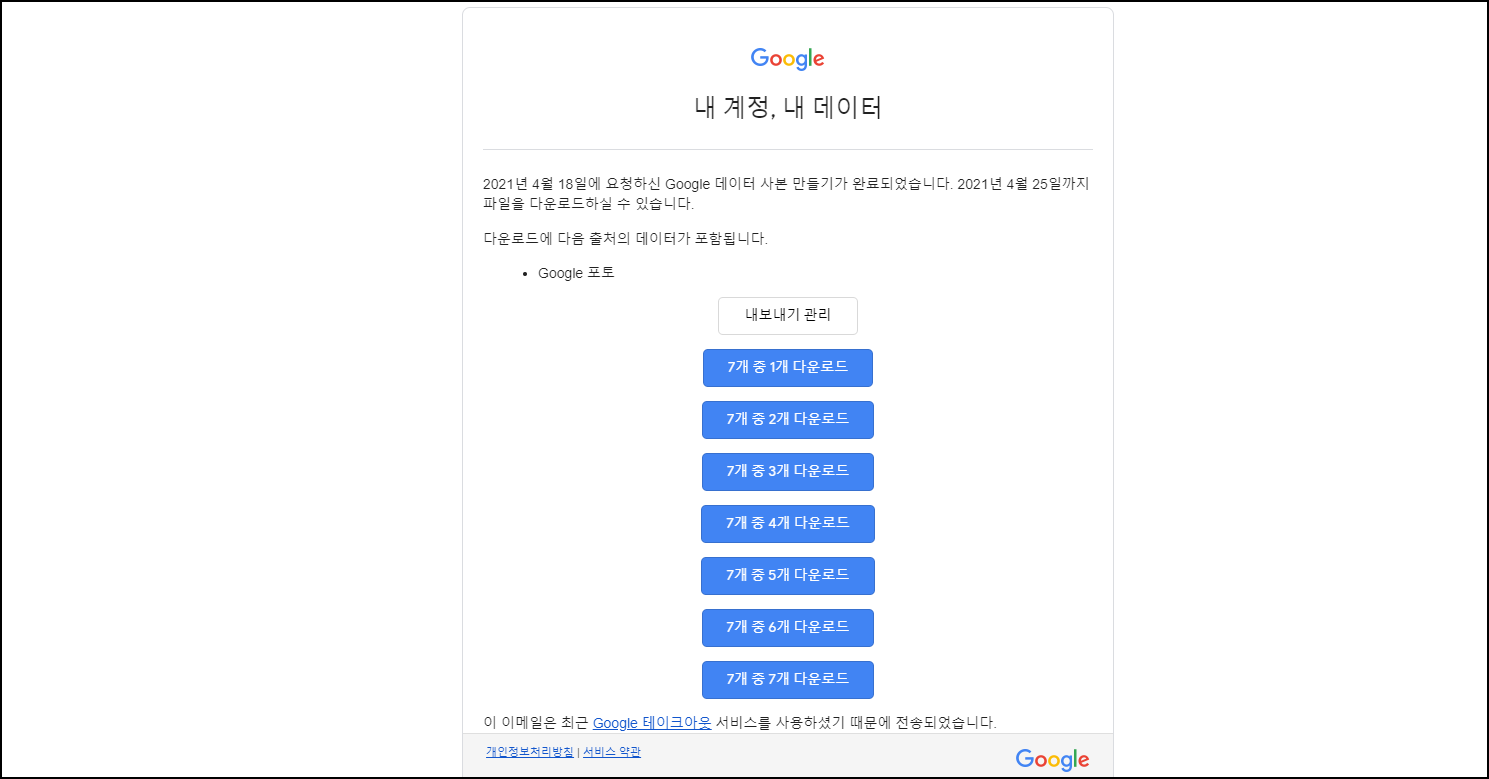Click the Google logo in the footer
Viewport: 1489px width, 779px height.
click(1052, 760)
